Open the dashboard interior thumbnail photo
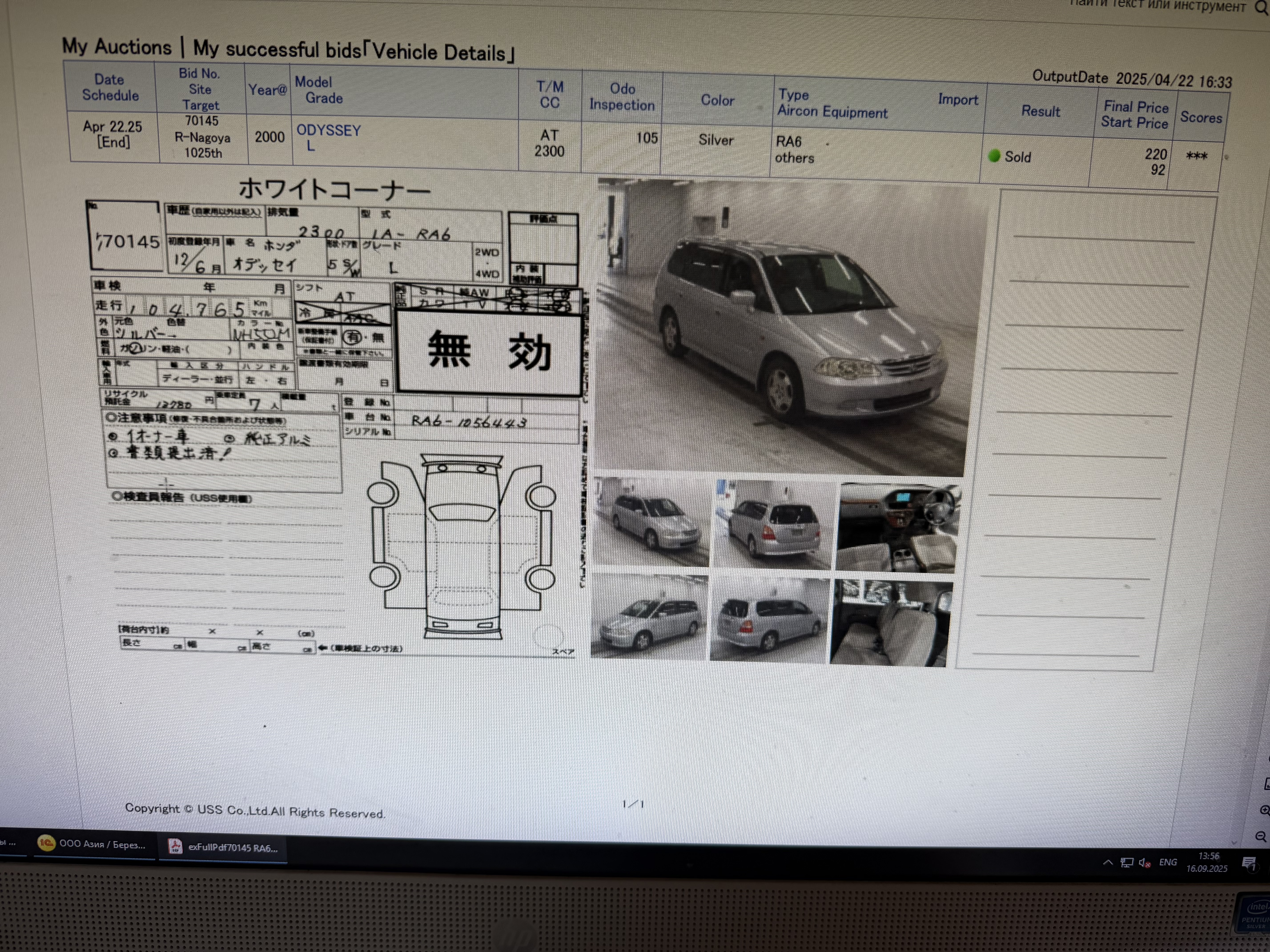 [x=897, y=528]
